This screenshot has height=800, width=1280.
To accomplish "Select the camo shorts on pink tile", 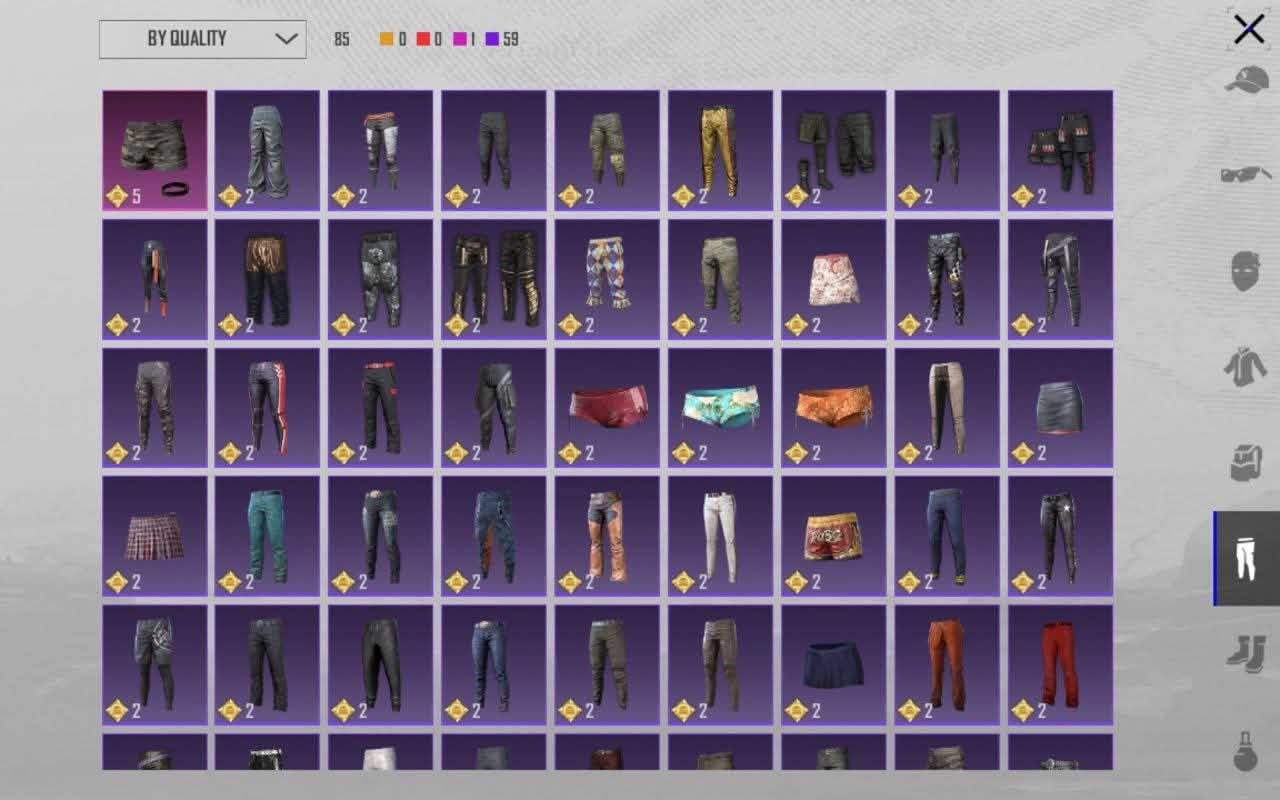I will [155, 150].
